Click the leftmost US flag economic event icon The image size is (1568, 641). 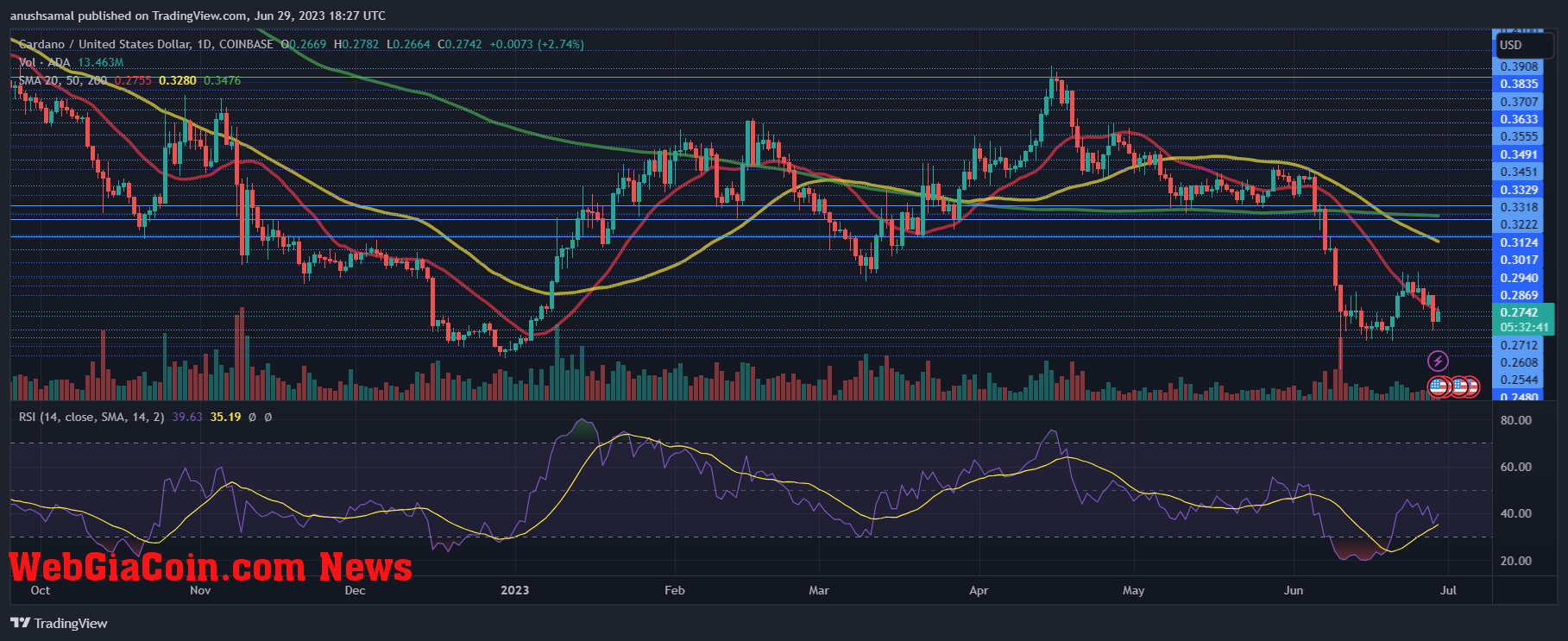[1438, 386]
